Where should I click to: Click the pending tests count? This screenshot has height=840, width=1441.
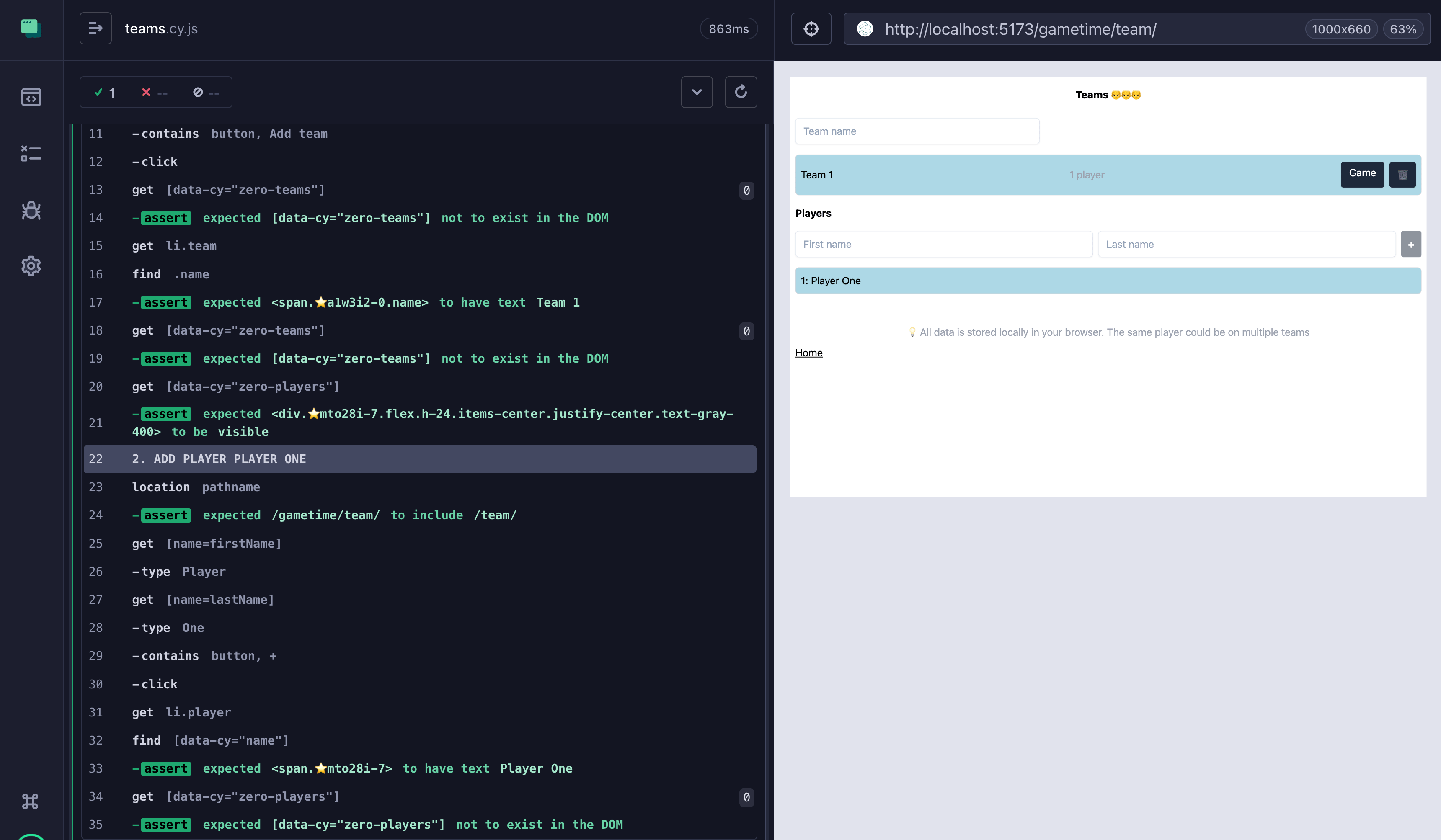(x=206, y=93)
